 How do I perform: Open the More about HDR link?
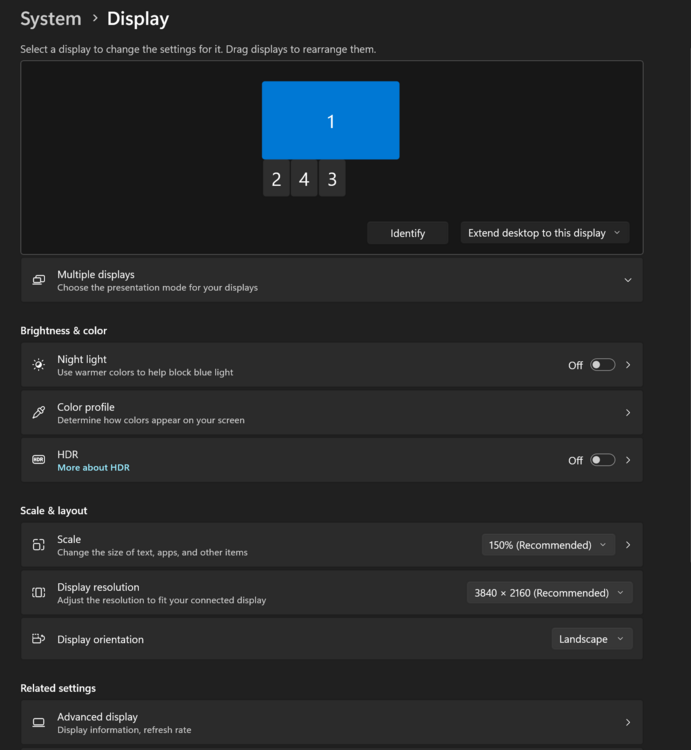pyautogui.click(x=93, y=468)
